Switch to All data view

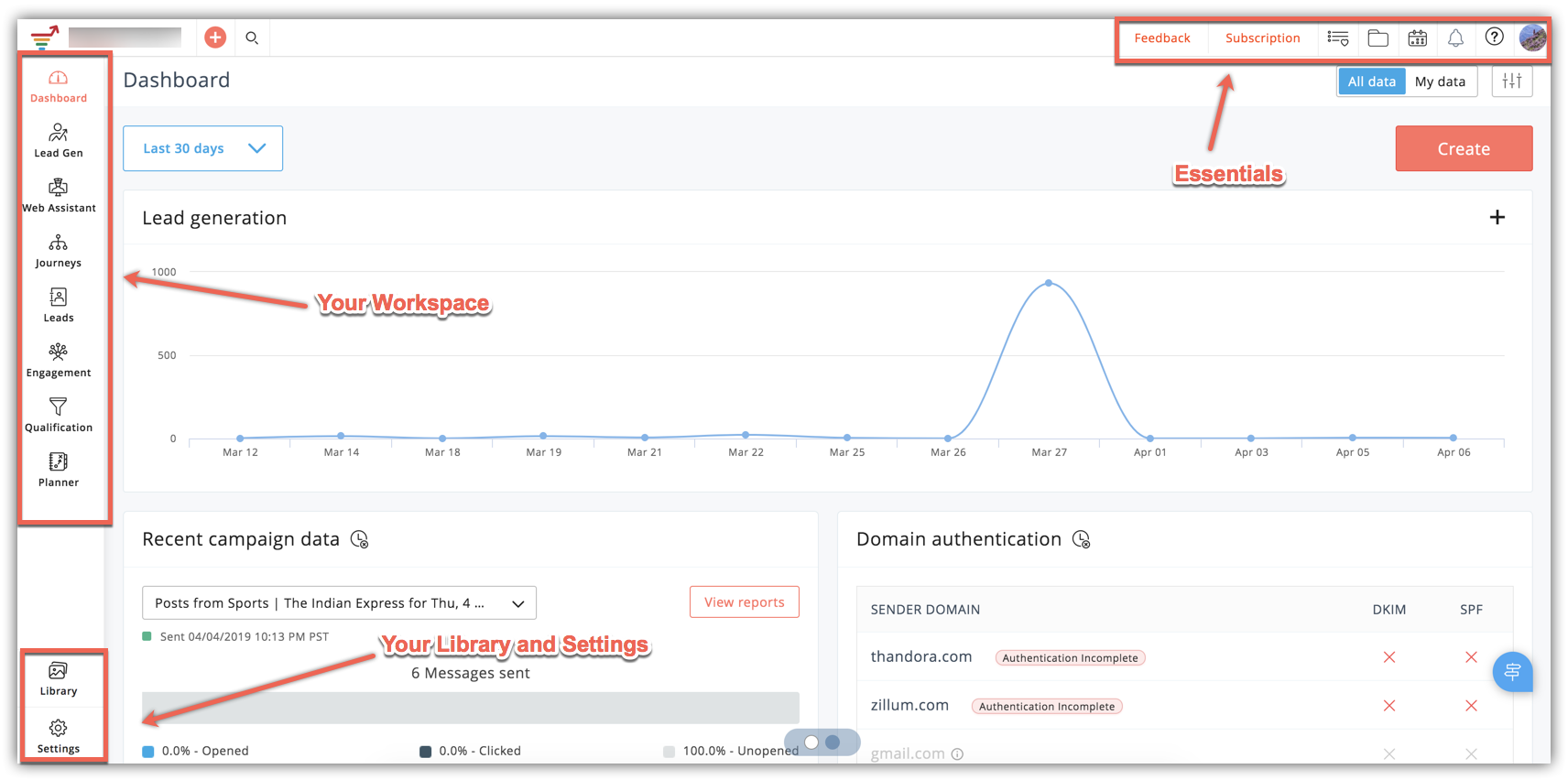pyautogui.click(x=1371, y=81)
